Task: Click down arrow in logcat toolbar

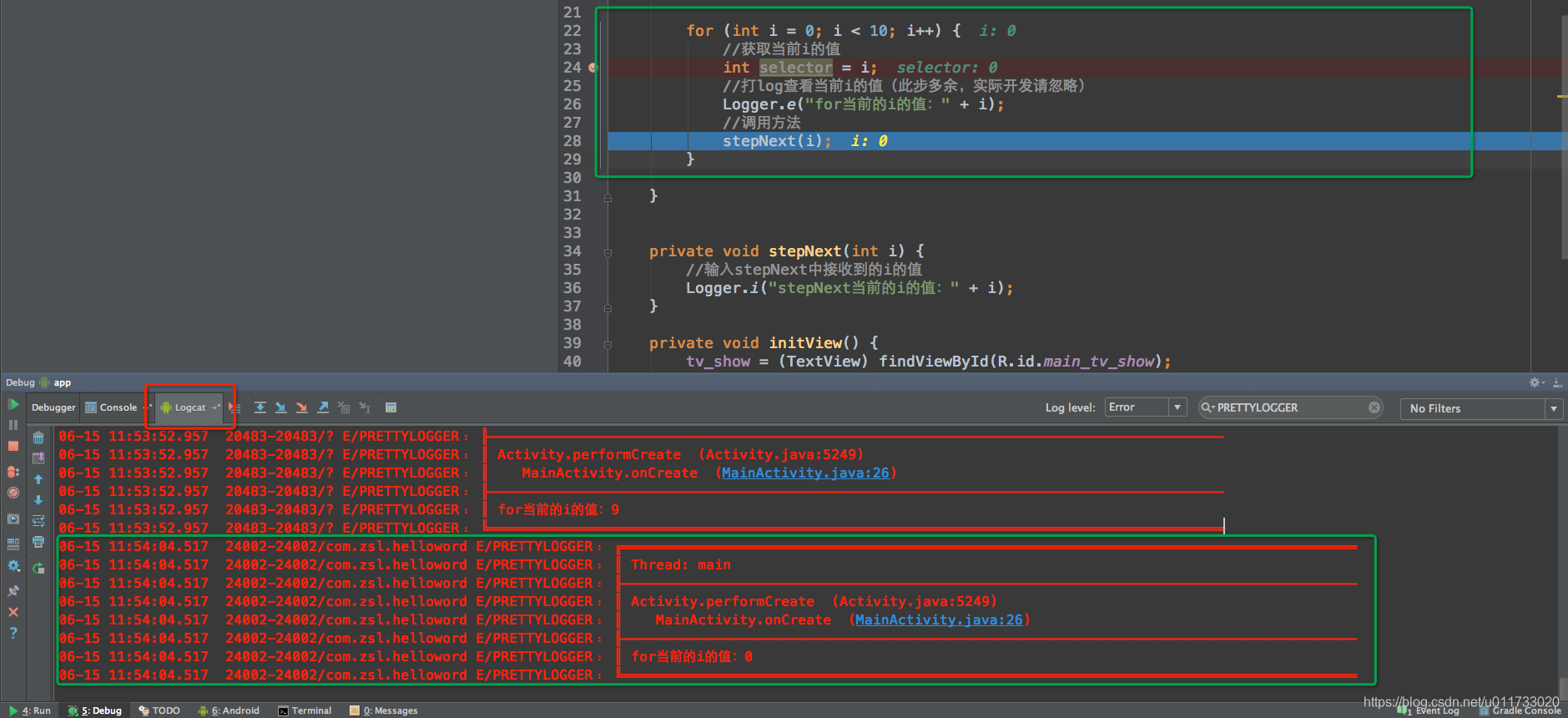Action: (x=38, y=500)
